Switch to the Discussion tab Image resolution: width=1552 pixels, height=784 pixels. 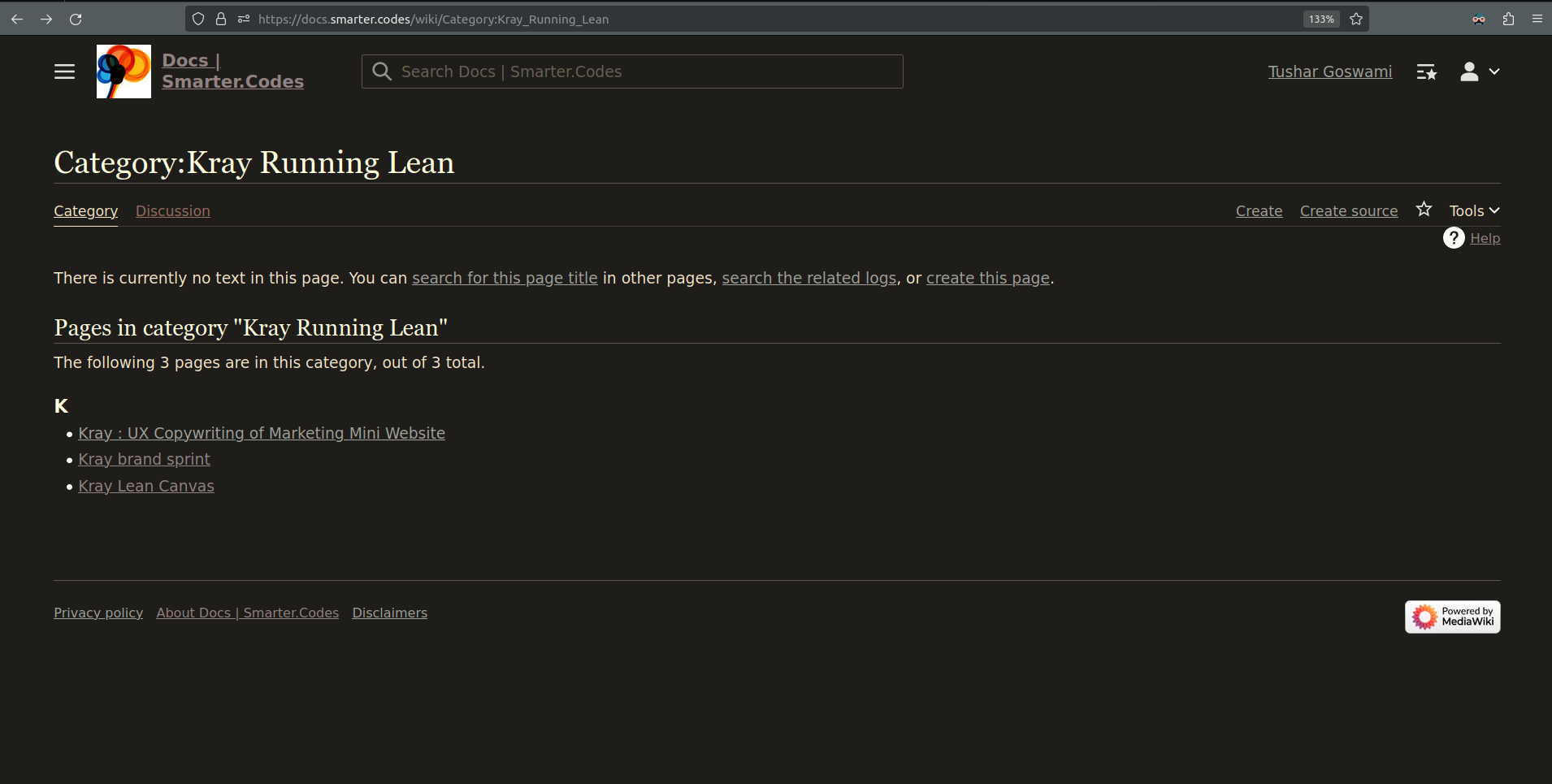172,210
